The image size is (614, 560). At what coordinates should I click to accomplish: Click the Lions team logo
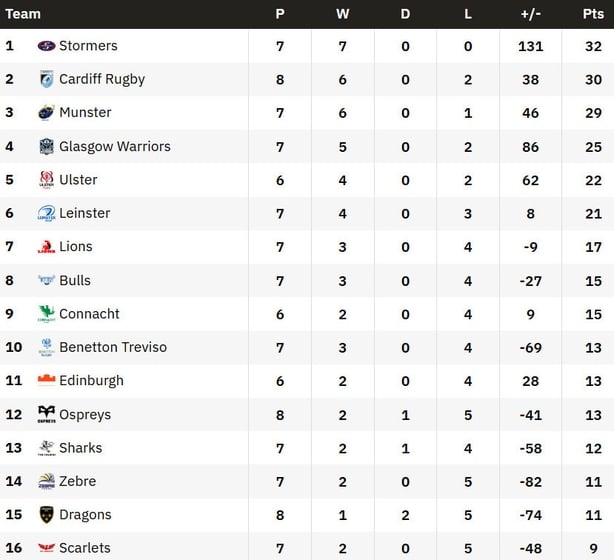tap(46, 247)
